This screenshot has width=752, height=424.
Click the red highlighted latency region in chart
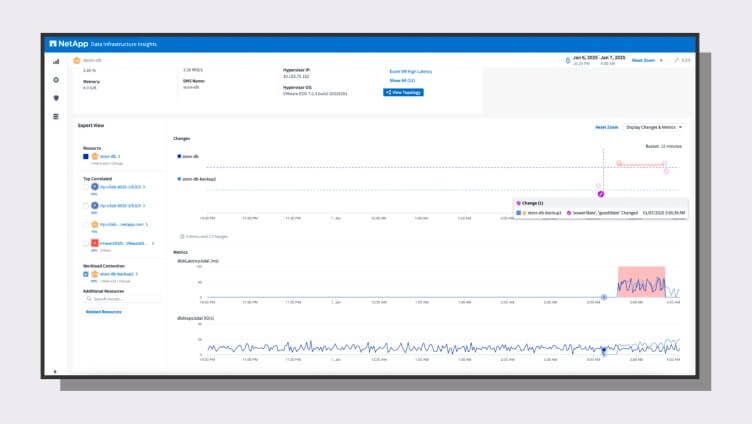pyautogui.click(x=641, y=281)
